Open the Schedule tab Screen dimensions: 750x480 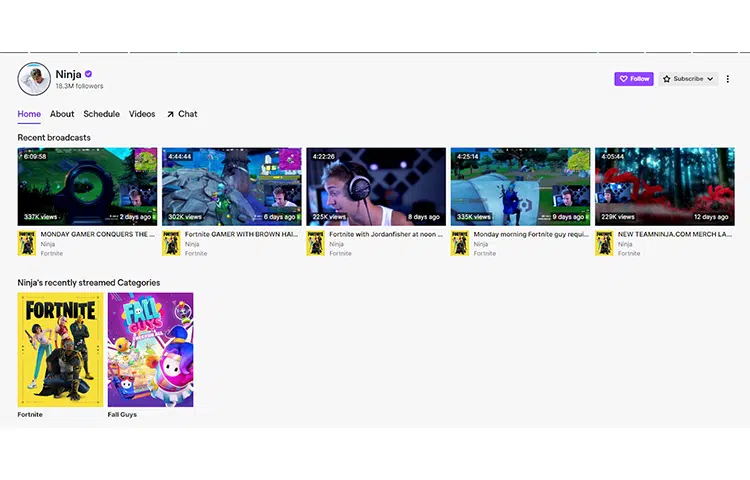click(101, 114)
